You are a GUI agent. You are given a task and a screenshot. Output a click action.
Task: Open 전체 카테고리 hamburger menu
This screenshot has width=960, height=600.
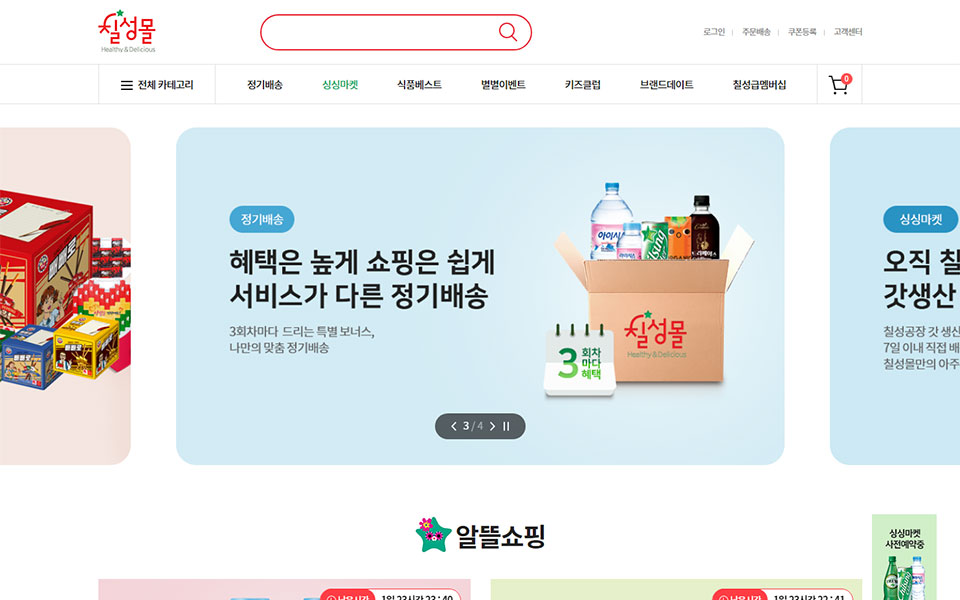pos(157,85)
